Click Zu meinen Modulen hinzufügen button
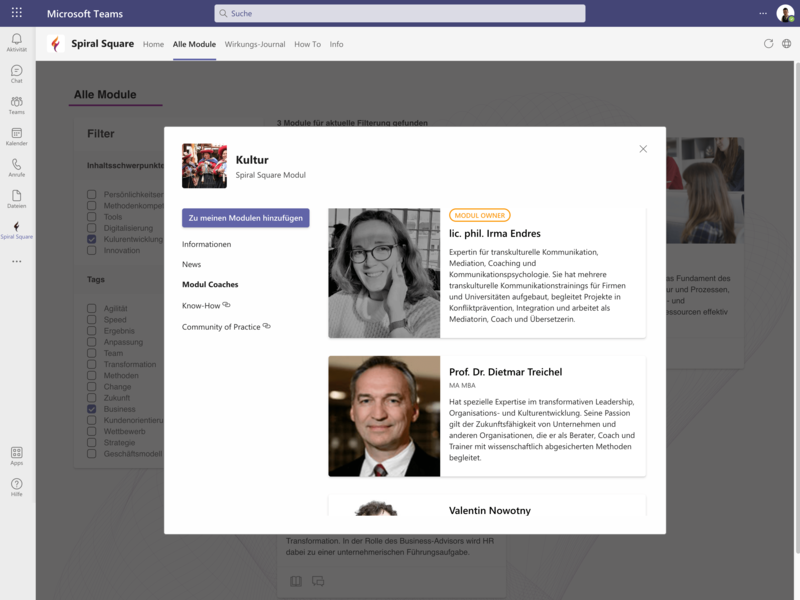Image resolution: width=800 pixels, height=600 pixels. tap(245, 218)
